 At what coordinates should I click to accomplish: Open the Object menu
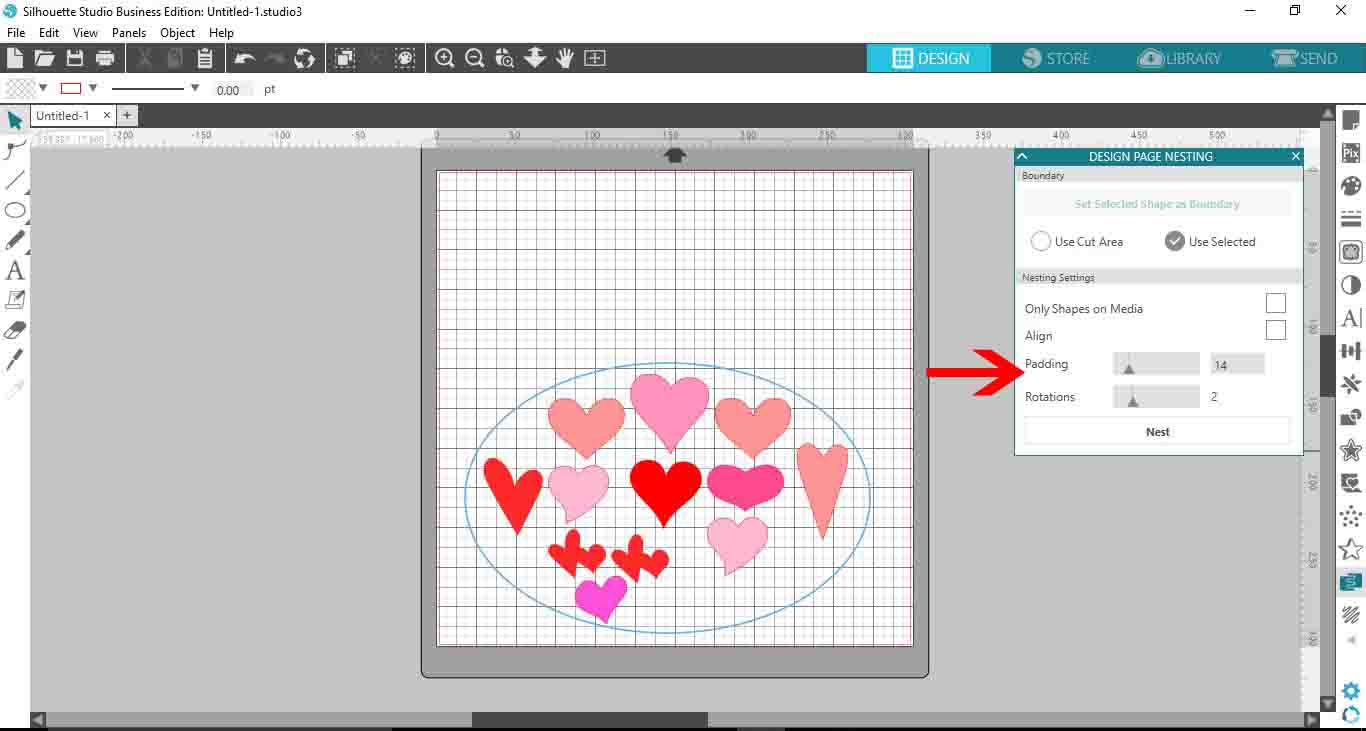pyautogui.click(x=178, y=33)
